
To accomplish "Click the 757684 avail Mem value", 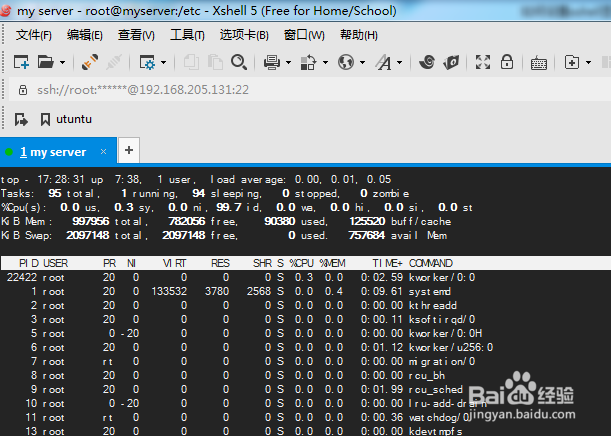I will click(367, 235).
